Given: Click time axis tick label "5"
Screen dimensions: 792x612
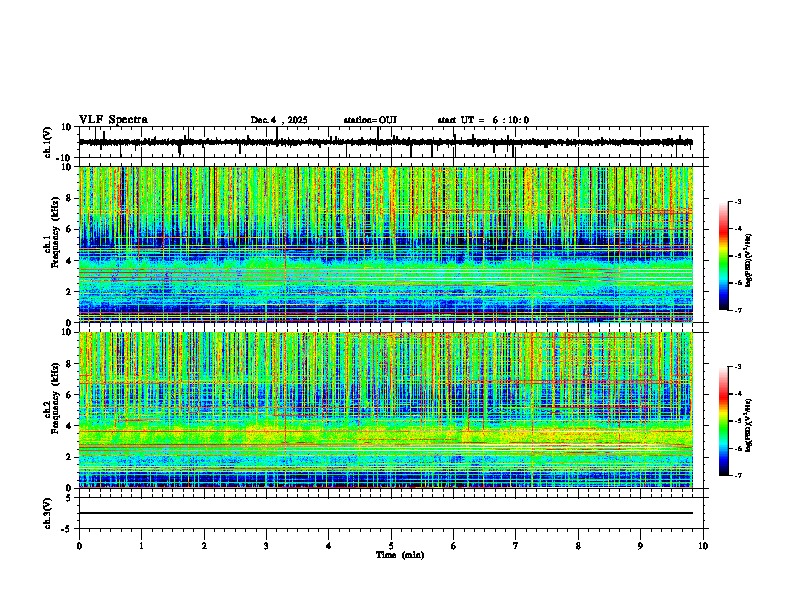Looking at the screenshot, I should pyautogui.click(x=391, y=546).
